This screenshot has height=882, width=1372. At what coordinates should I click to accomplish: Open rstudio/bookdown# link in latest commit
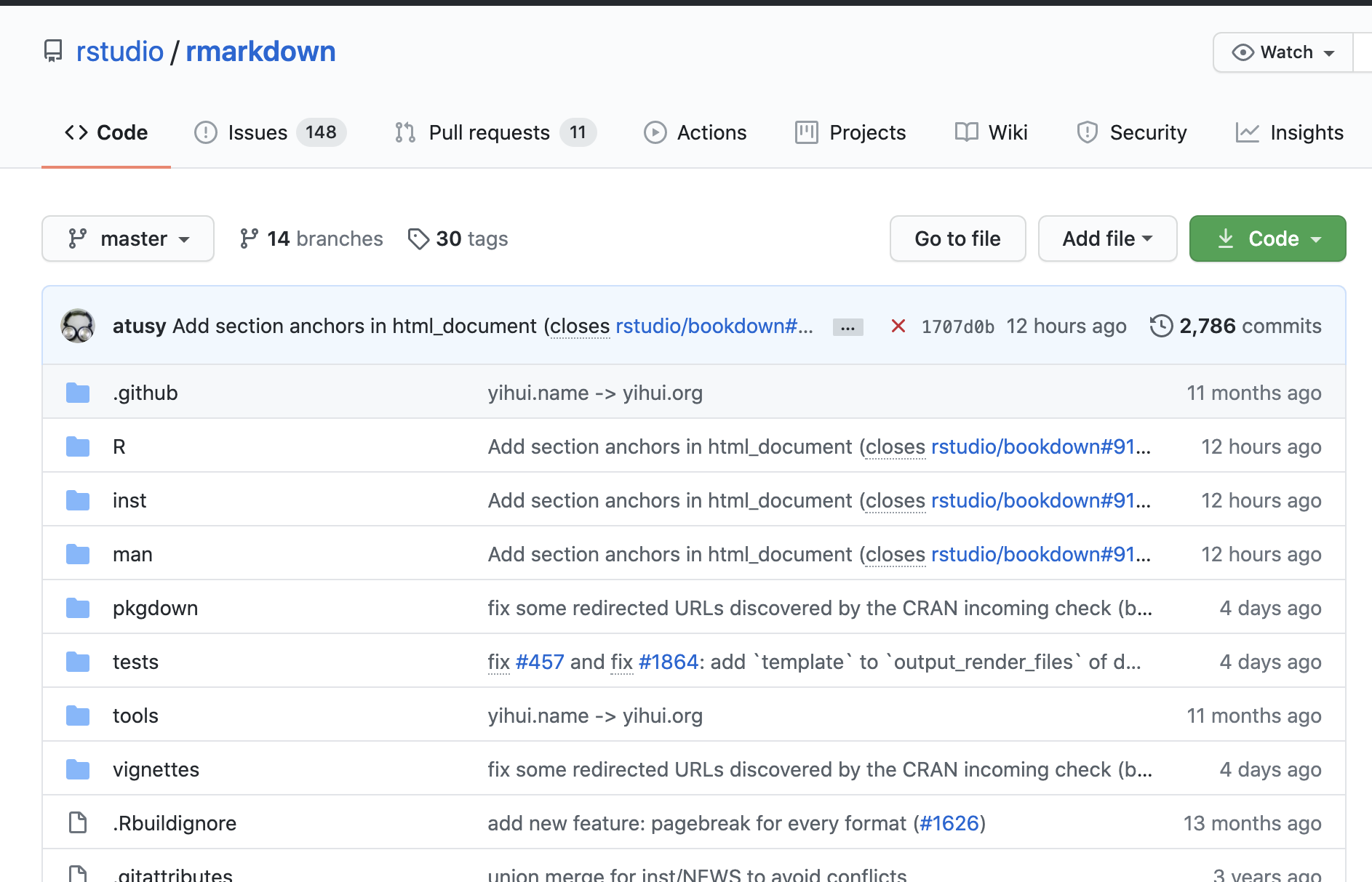714,326
